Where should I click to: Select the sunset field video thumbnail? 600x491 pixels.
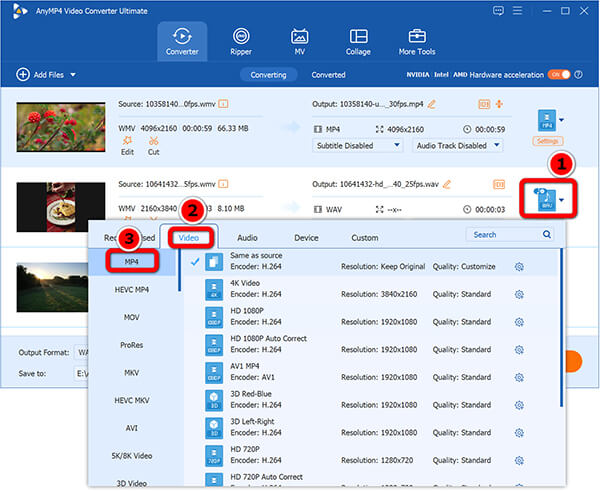pyautogui.click(x=52, y=287)
